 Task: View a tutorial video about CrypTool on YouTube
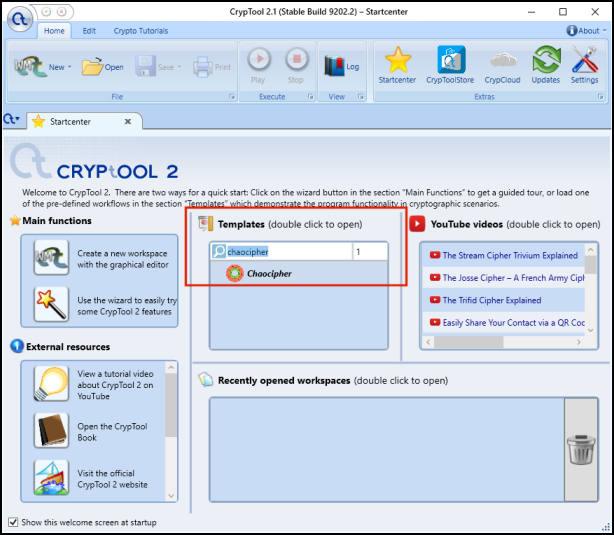[x=51, y=384]
